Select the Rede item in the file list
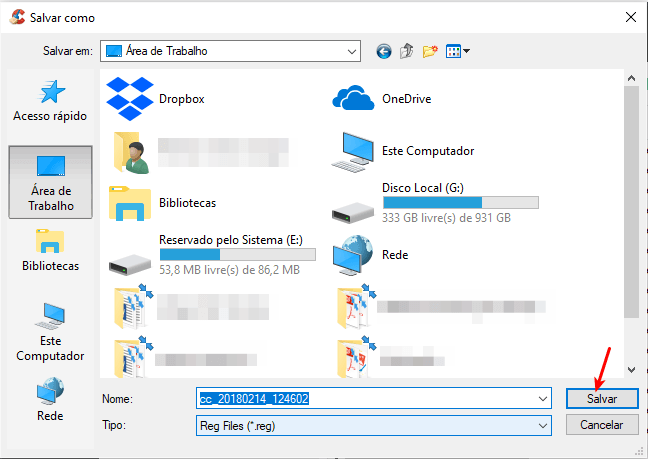Screen dimensions: 648x459 [x=371, y=255]
